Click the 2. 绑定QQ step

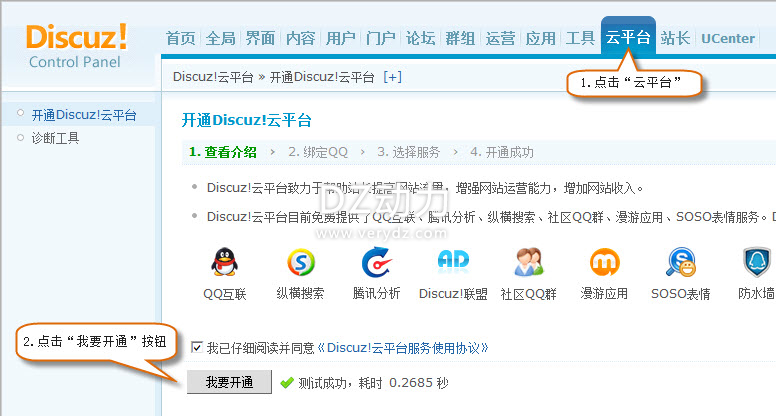[x=318, y=152]
